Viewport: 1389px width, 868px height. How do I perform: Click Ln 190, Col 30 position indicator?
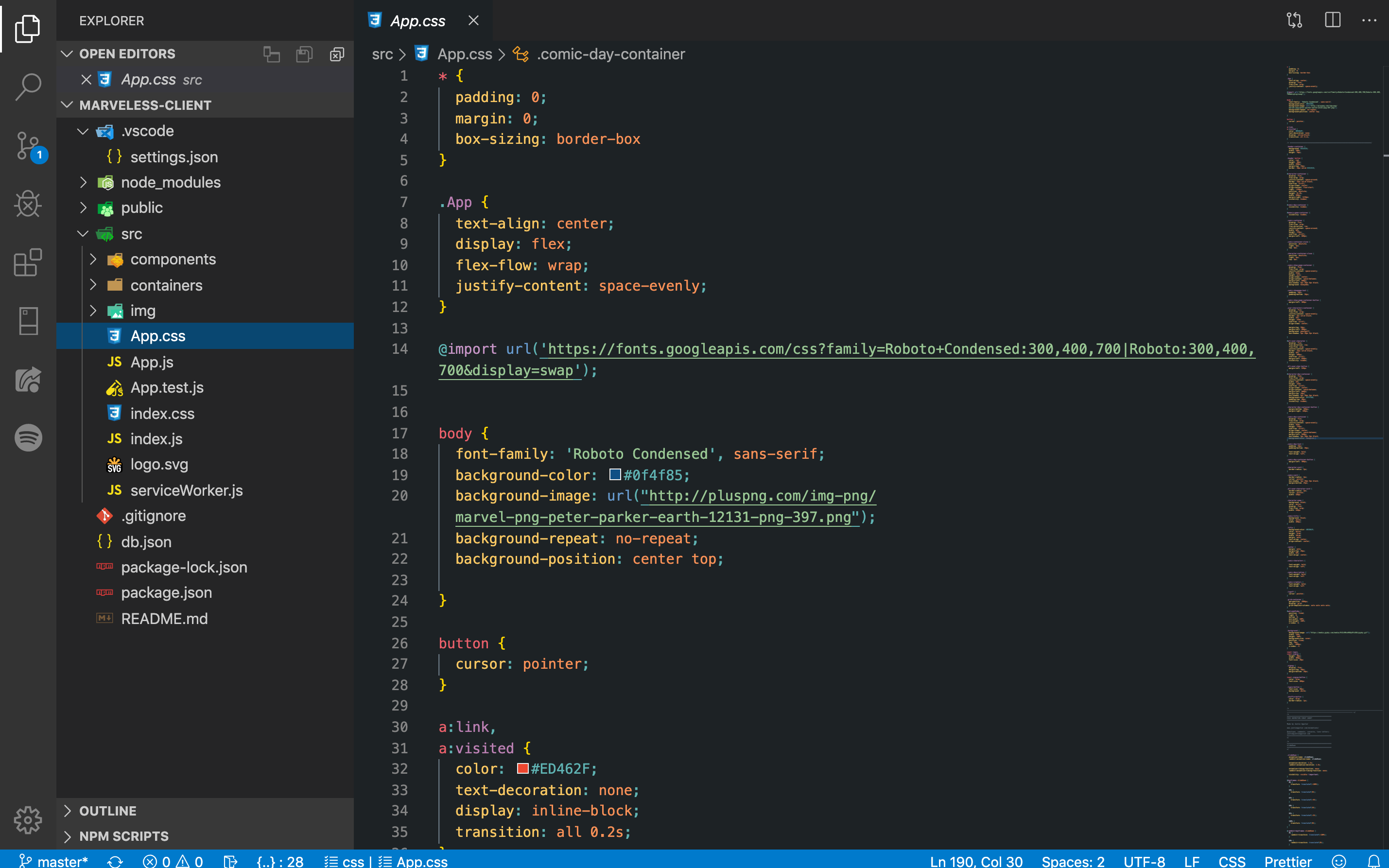(x=976, y=861)
